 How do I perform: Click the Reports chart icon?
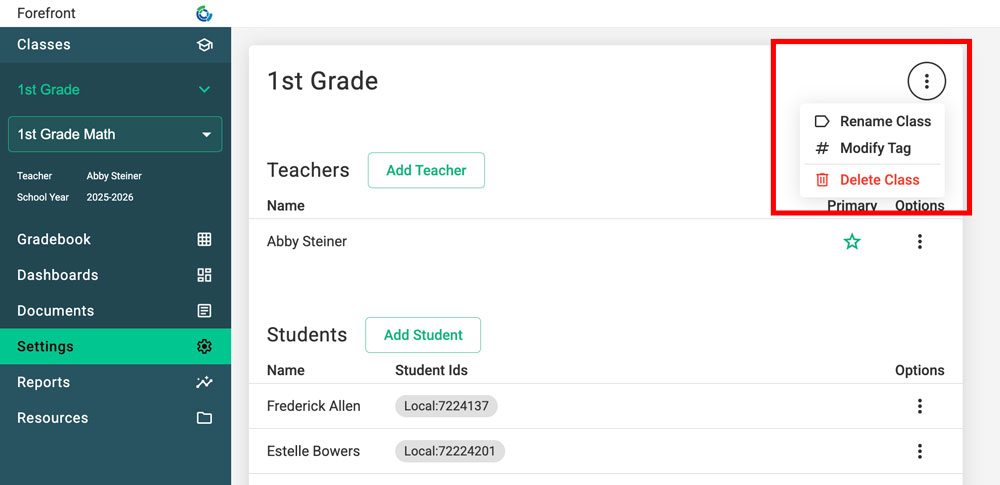[204, 382]
